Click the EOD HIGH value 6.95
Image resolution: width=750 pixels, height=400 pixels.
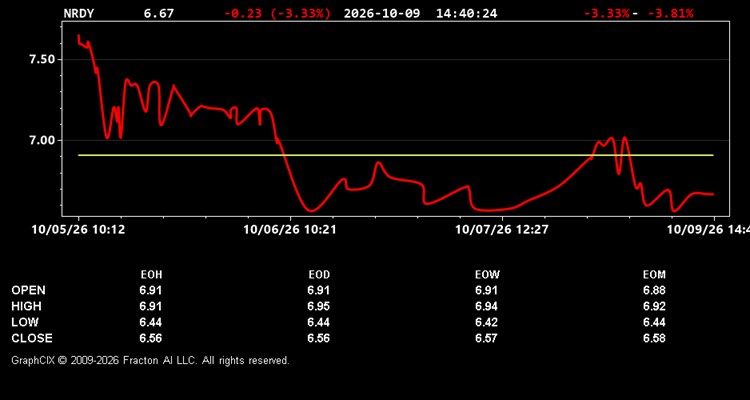click(319, 306)
